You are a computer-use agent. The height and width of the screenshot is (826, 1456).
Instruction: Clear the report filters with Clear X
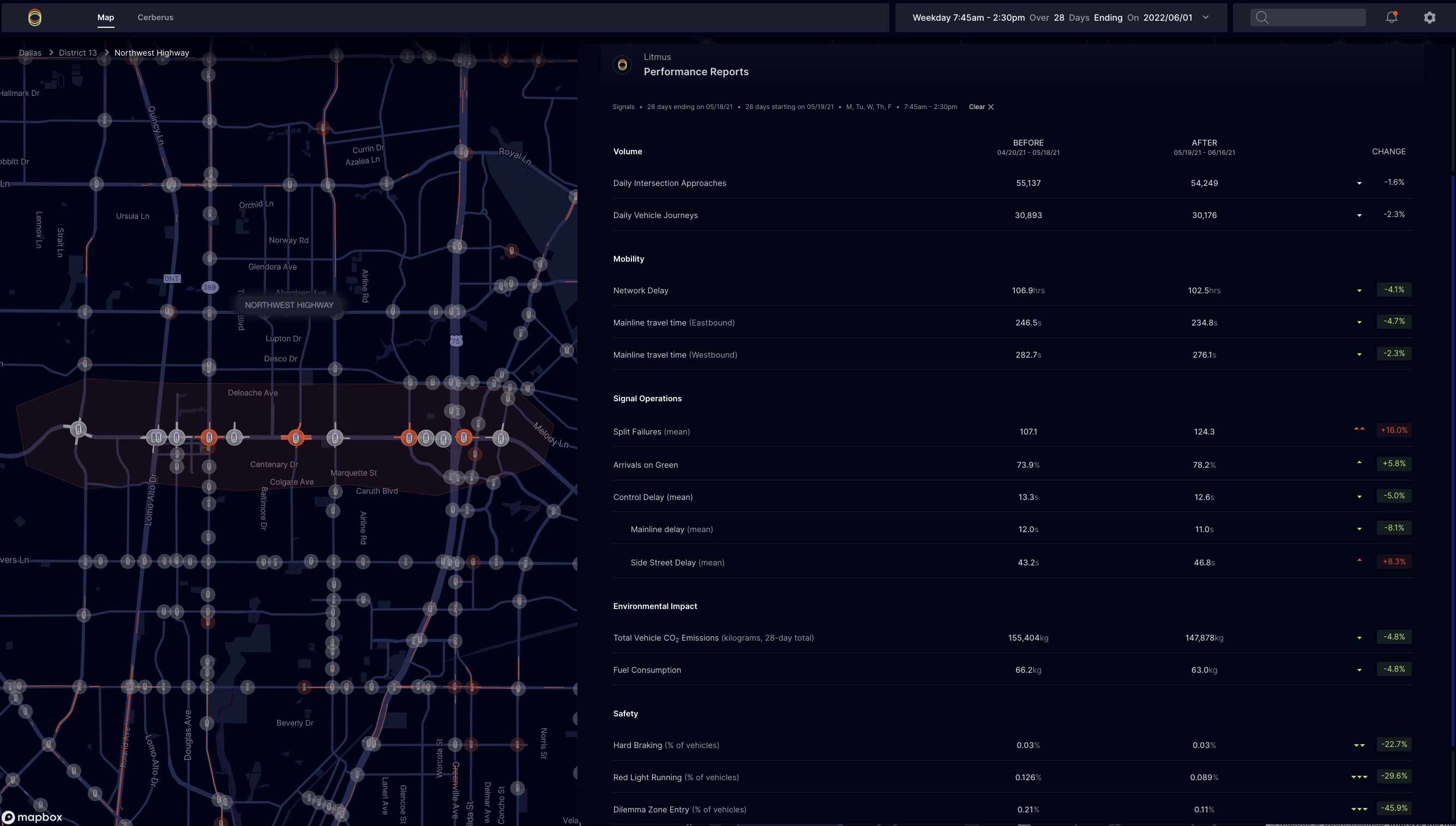[980, 107]
